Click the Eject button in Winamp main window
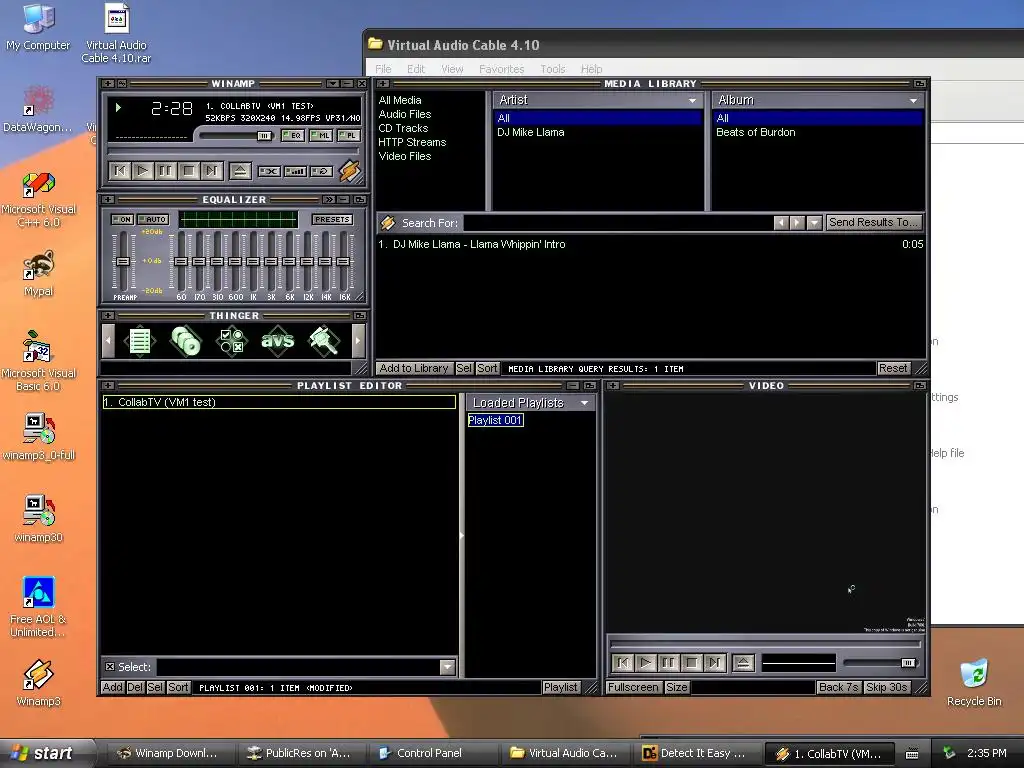 click(x=240, y=171)
